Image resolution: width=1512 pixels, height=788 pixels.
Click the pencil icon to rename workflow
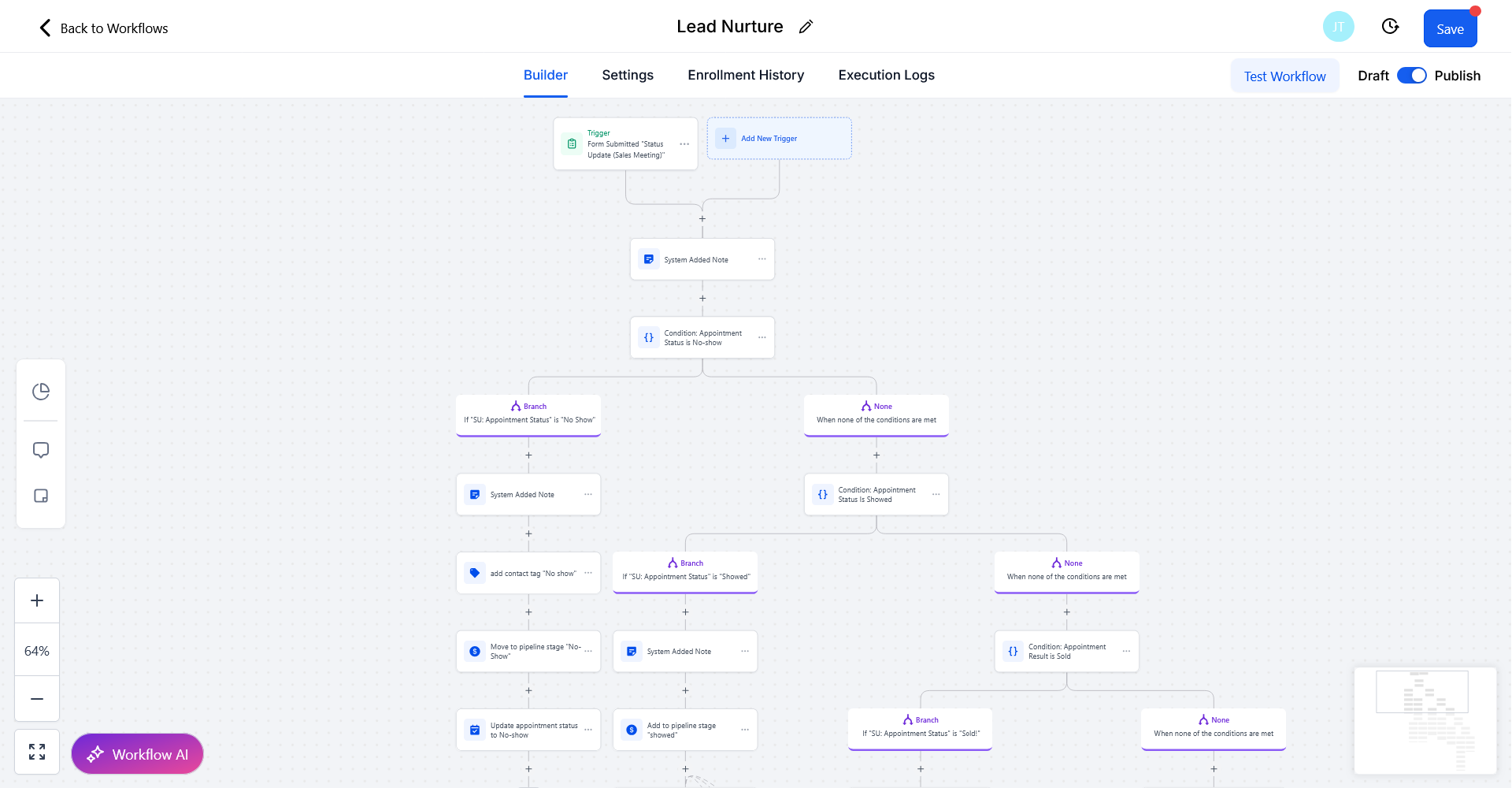[x=806, y=28]
